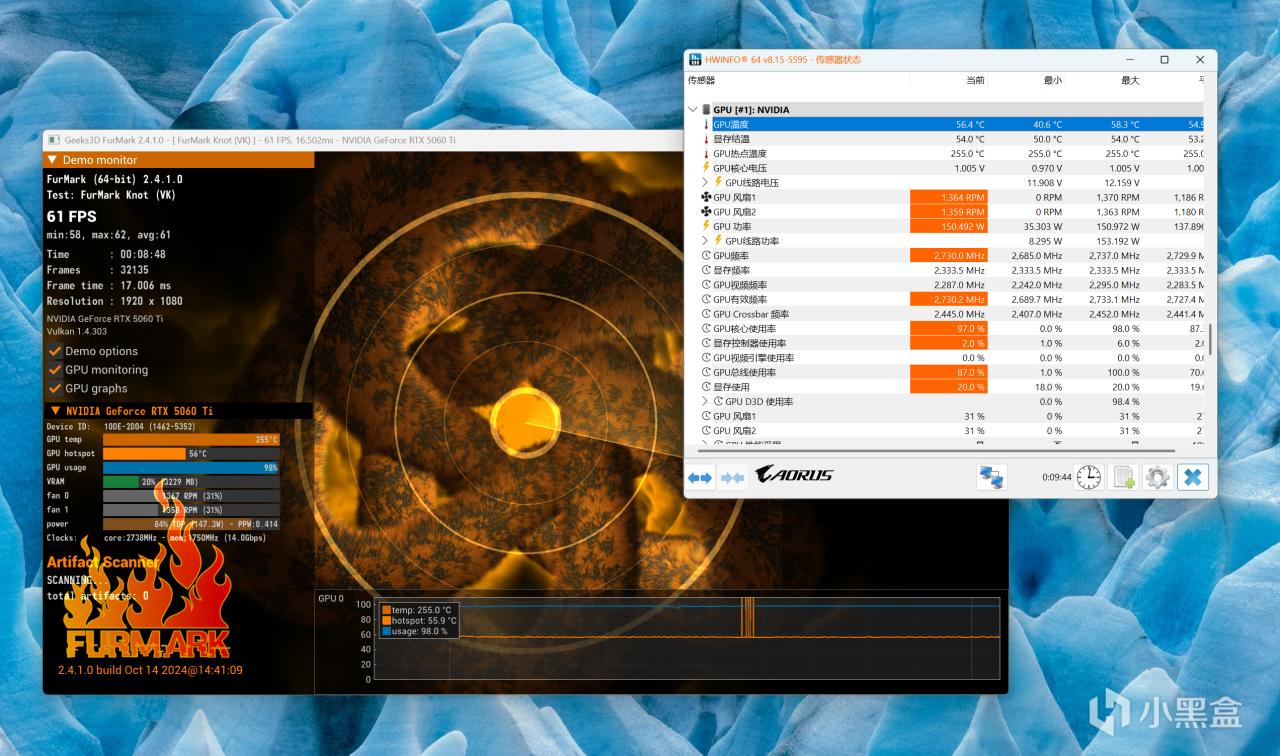Expand the GPU线路电压 chevron
The height and width of the screenshot is (756, 1280).
click(x=706, y=183)
